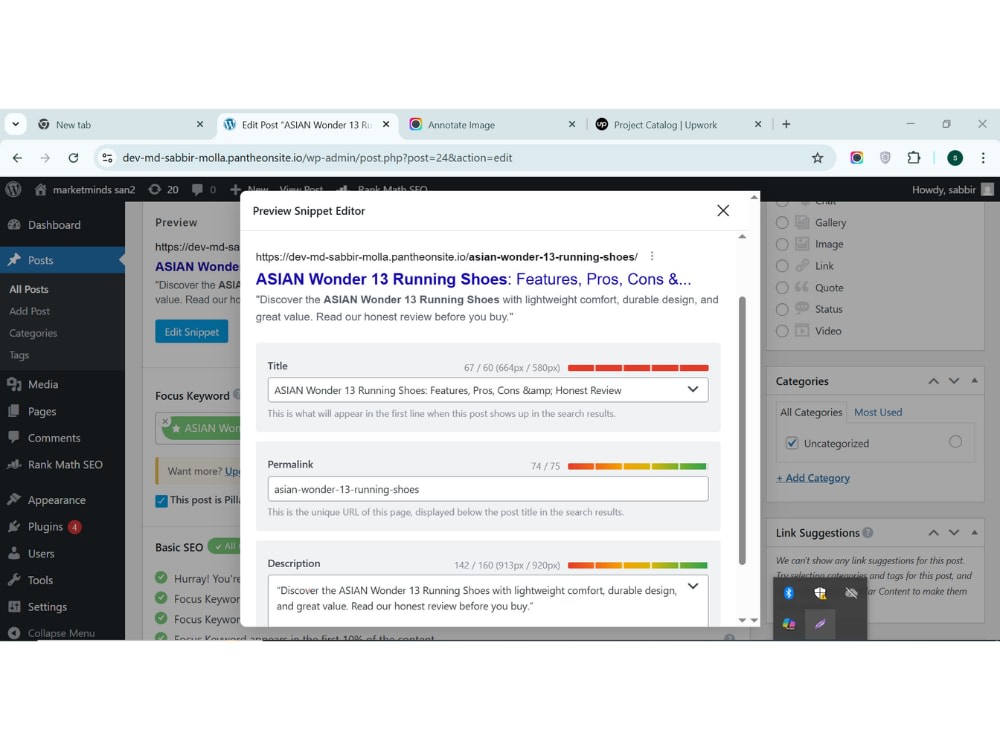Click Howdy, sabbir account menu

(x=952, y=189)
